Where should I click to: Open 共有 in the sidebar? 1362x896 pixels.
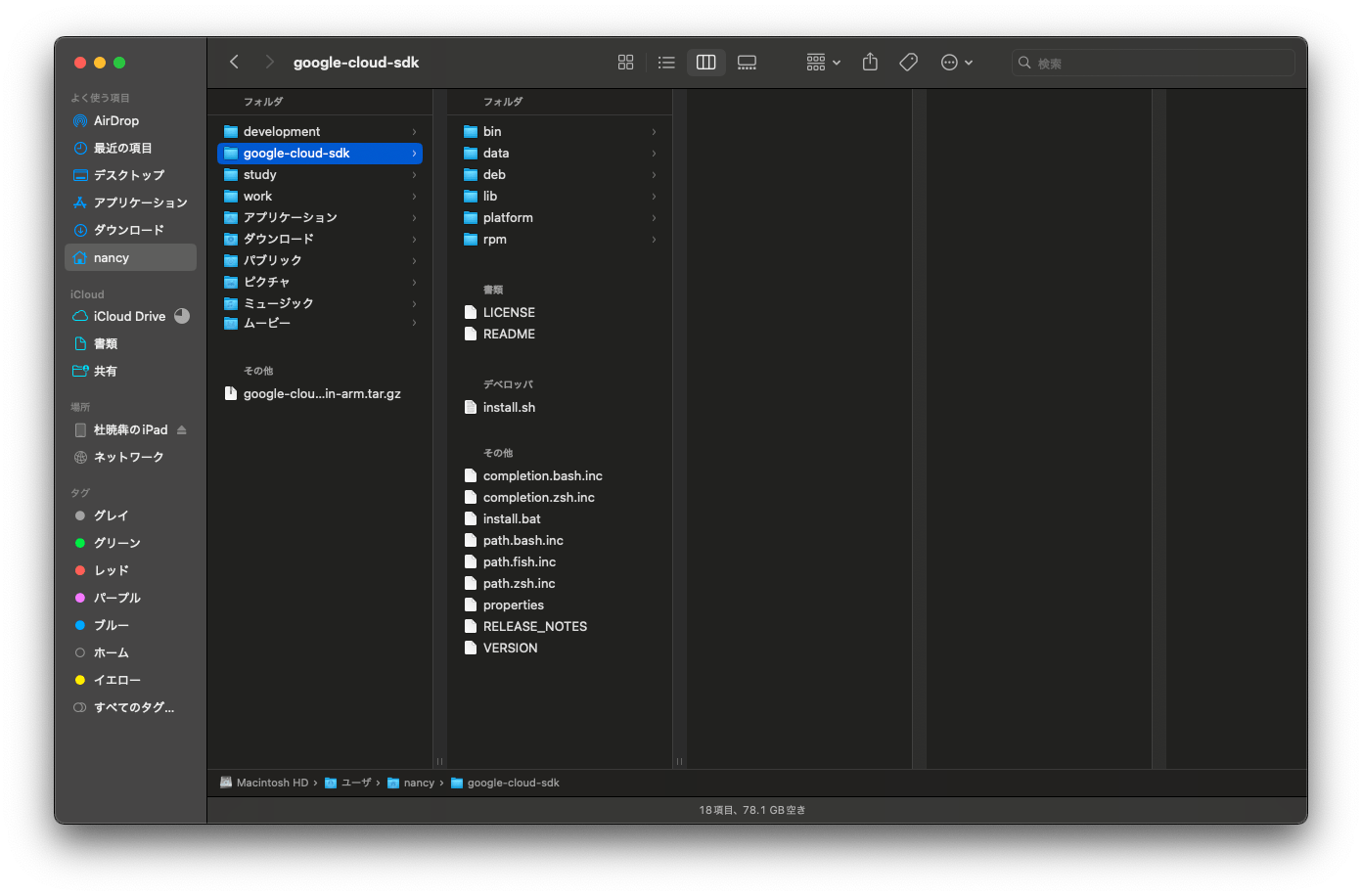pos(130,372)
